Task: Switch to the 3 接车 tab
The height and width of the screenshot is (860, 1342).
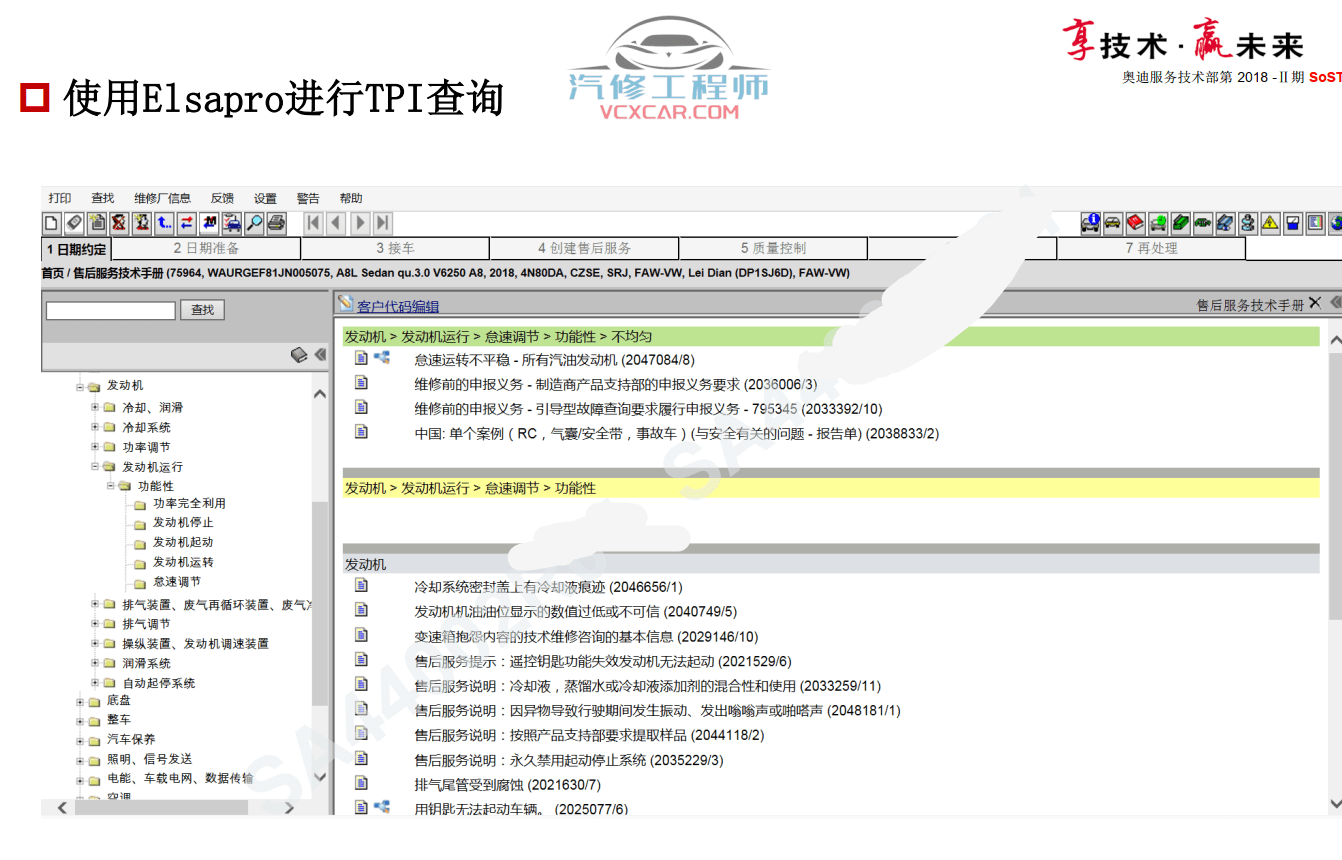Action: click(395, 248)
